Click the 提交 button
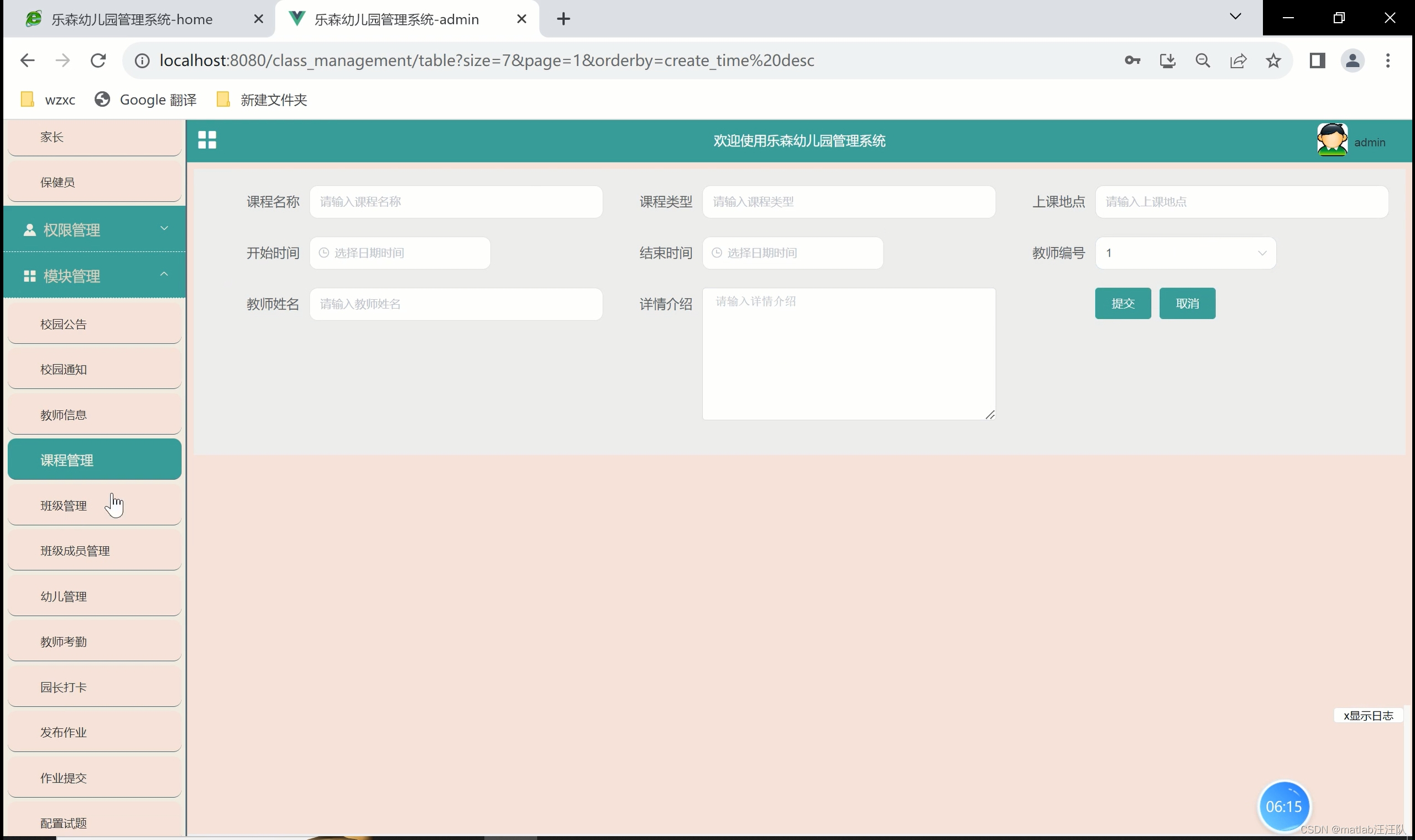Screen dimensions: 1415x840 click(1122, 304)
